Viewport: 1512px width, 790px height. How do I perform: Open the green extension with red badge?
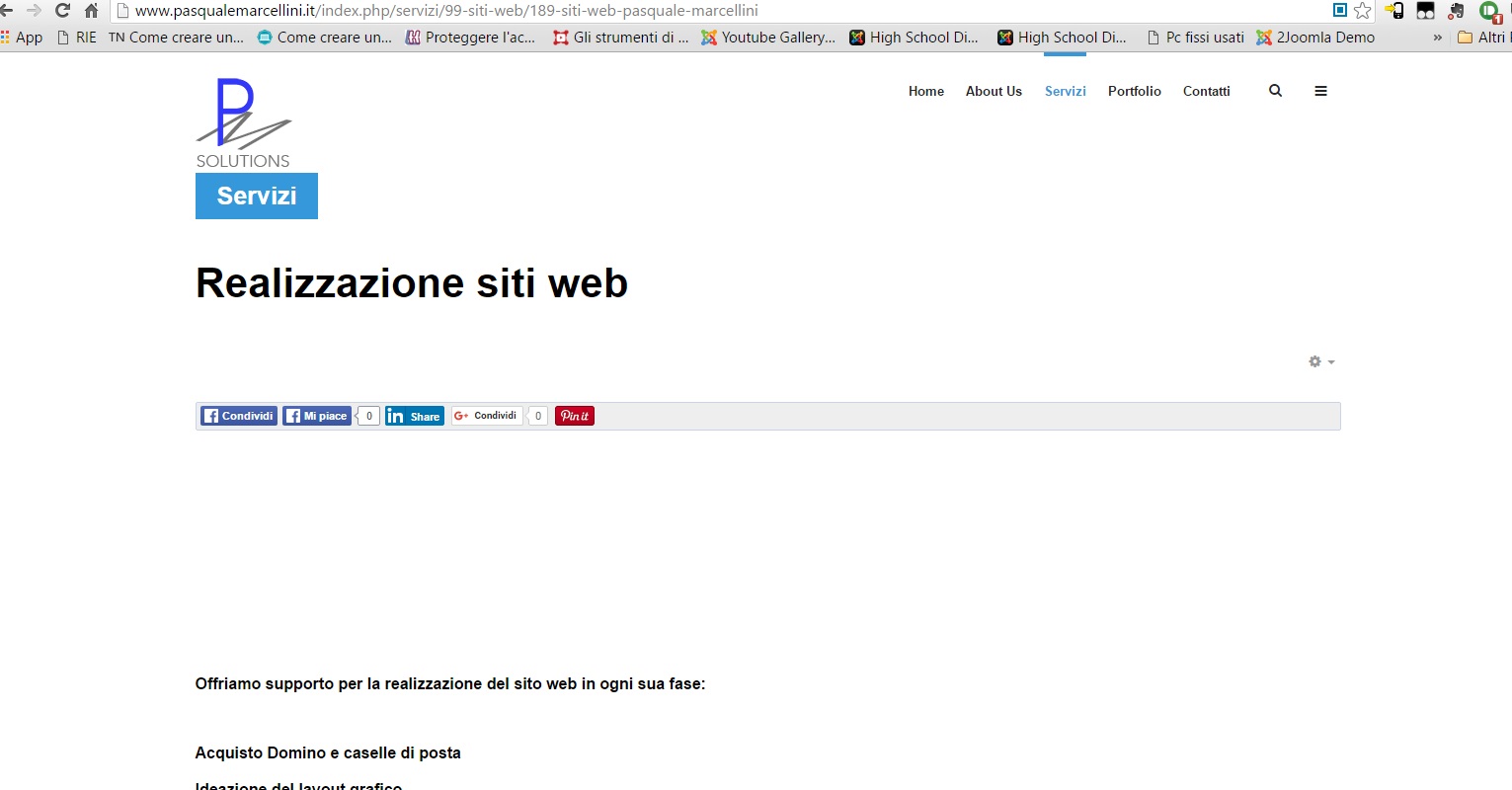coord(1490,11)
